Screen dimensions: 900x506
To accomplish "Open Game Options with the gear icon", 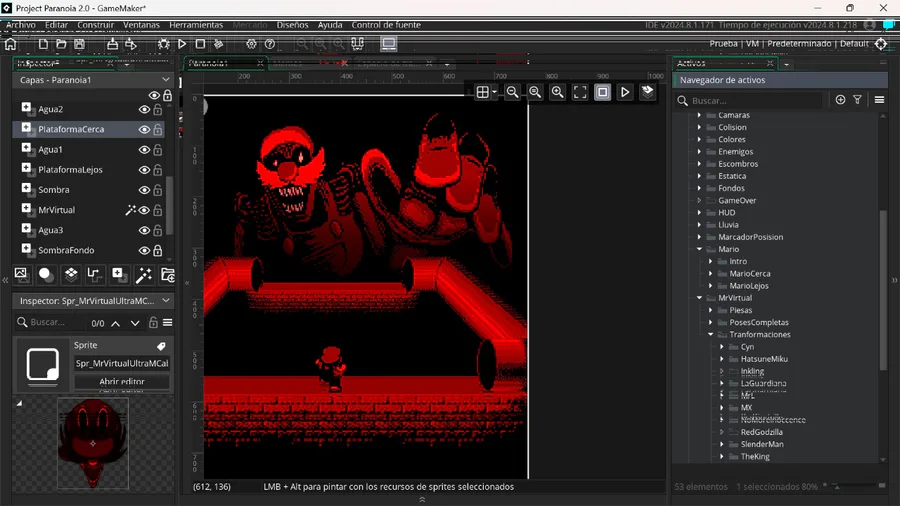I will click(251, 44).
